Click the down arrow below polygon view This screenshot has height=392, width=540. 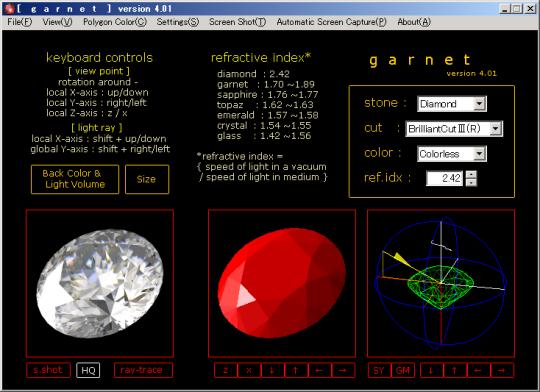[272, 370]
